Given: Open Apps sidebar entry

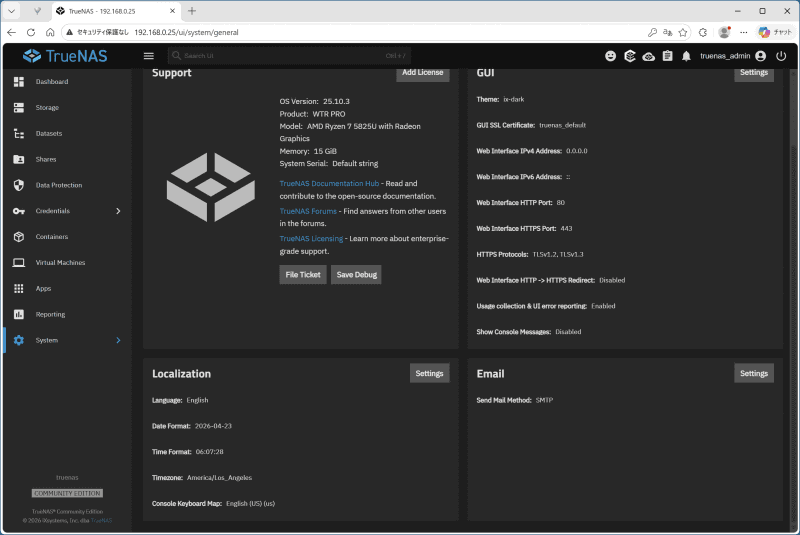Looking at the screenshot, I should (x=67, y=289).
